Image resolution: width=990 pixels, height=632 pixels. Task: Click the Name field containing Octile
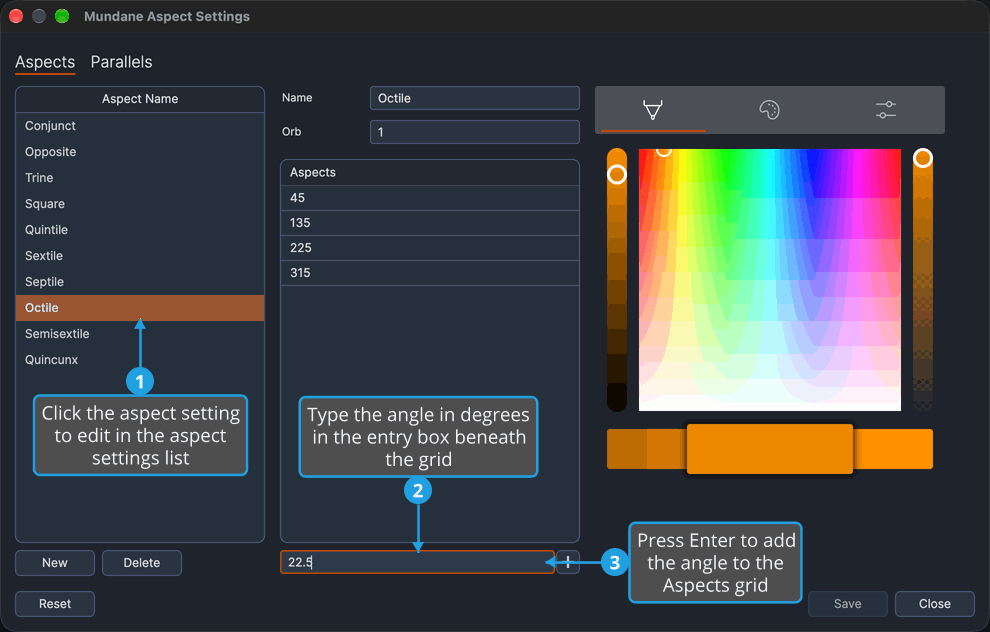[x=475, y=98]
